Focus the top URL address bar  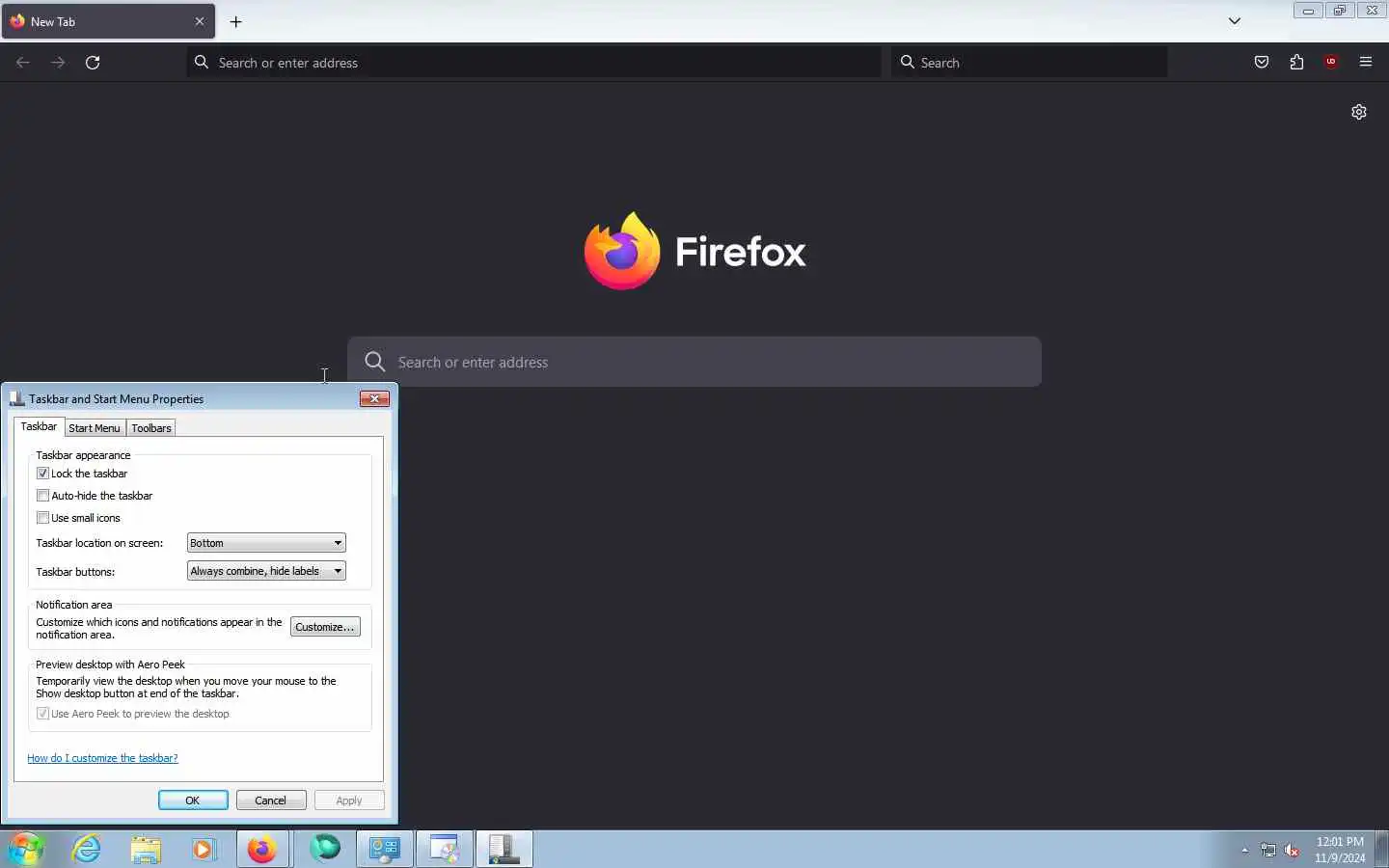pyautogui.click(x=533, y=63)
